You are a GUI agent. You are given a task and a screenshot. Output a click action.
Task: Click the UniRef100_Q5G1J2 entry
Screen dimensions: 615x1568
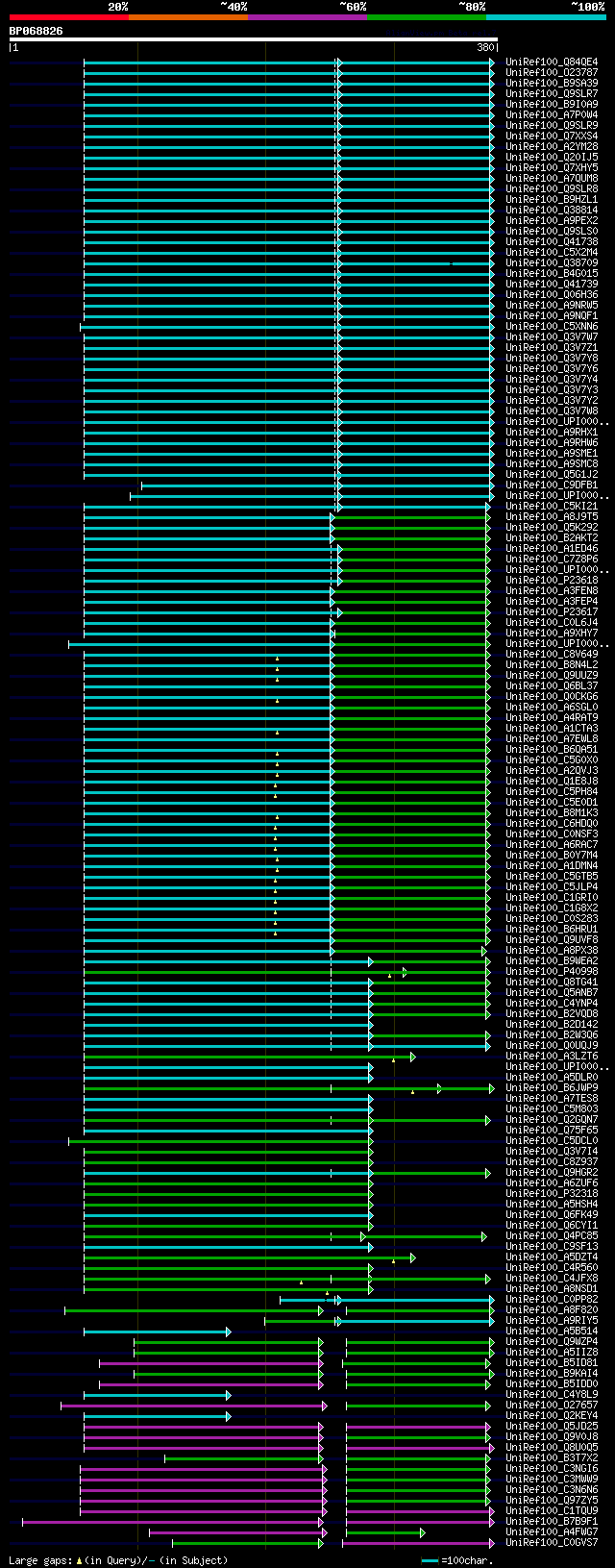click(x=552, y=475)
